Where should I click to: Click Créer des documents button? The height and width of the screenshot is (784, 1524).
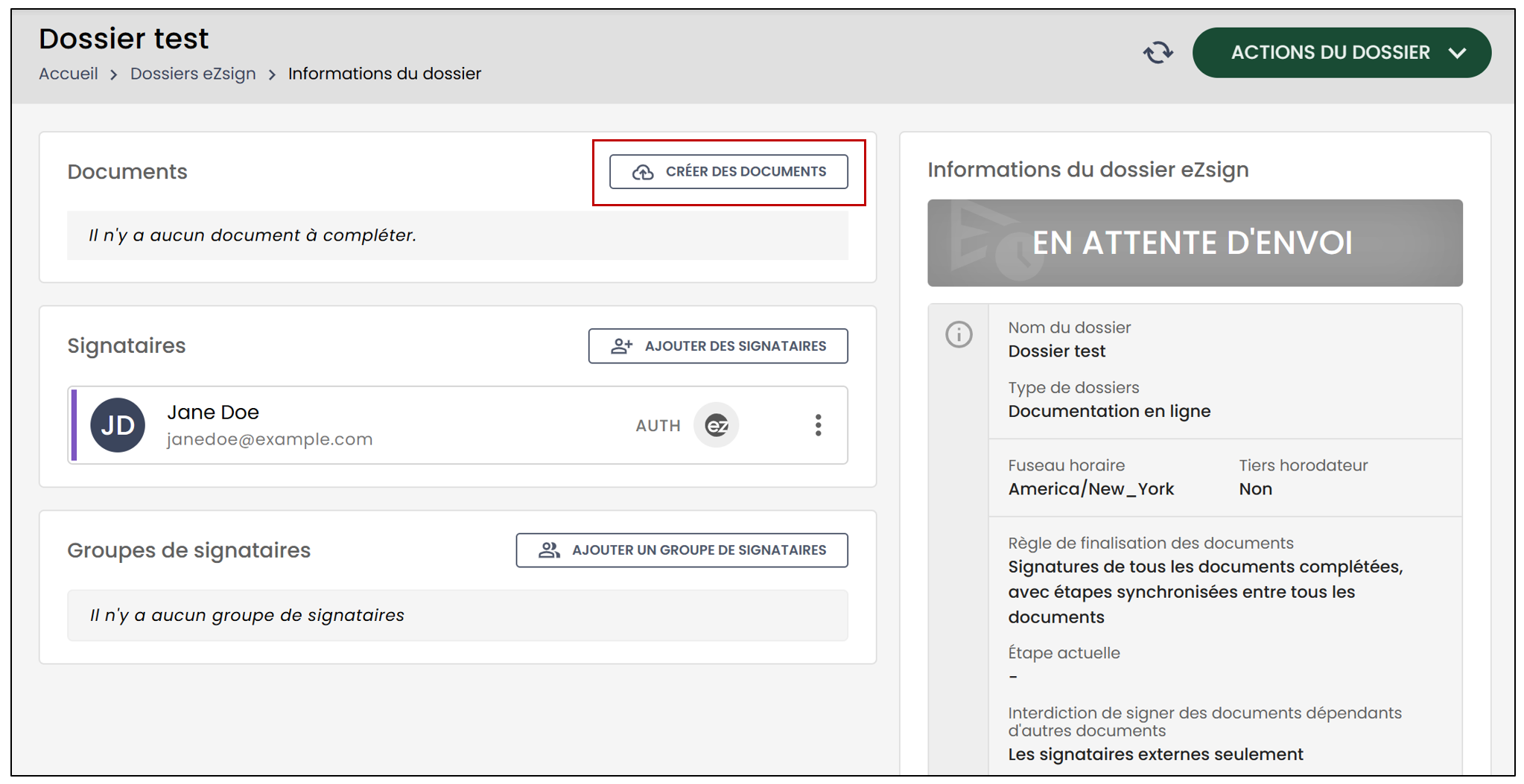coord(728,172)
